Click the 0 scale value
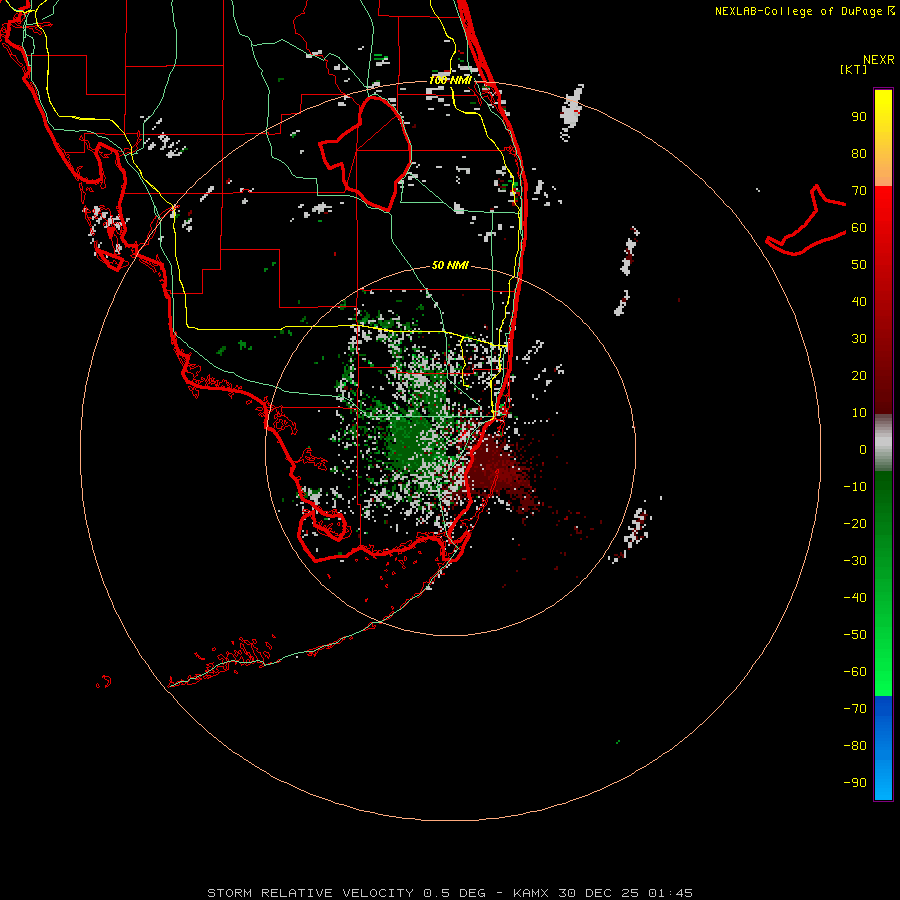Screen dimensions: 900x900 pos(863,450)
